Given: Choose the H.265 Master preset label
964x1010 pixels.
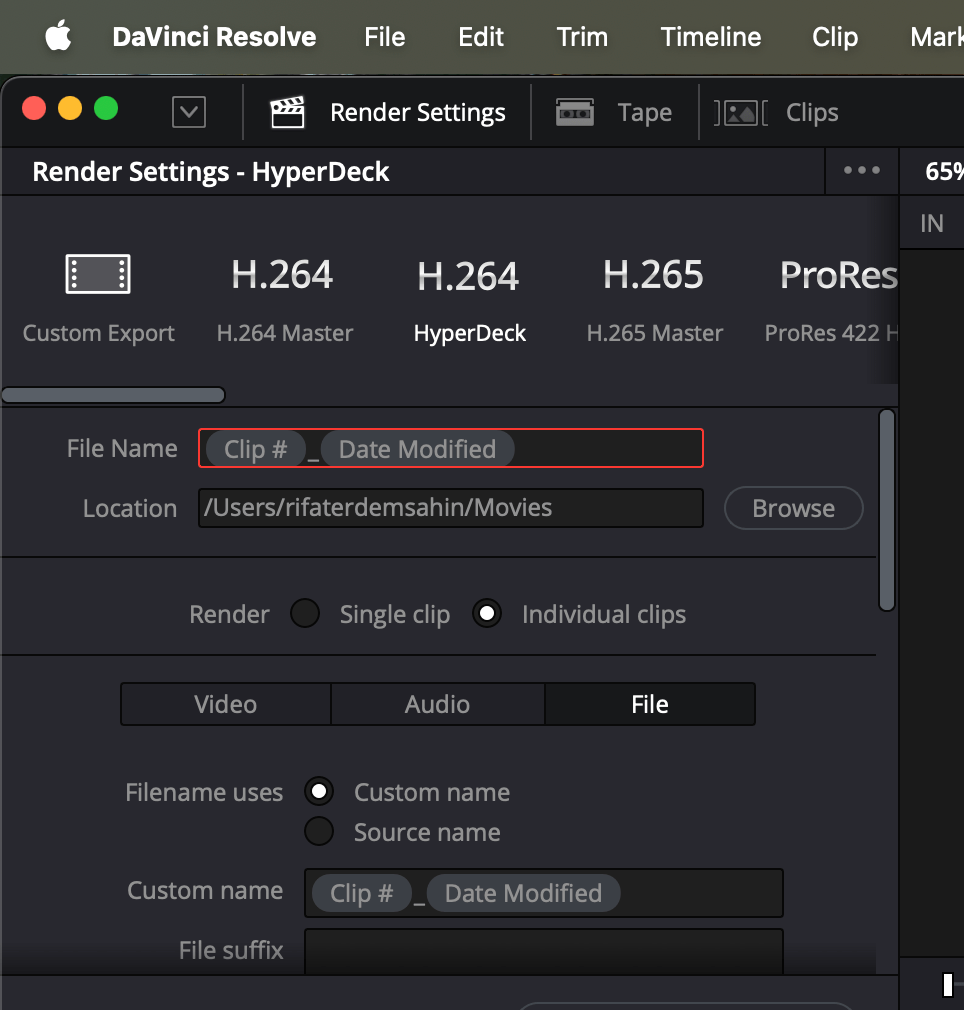Looking at the screenshot, I should click(655, 333).
